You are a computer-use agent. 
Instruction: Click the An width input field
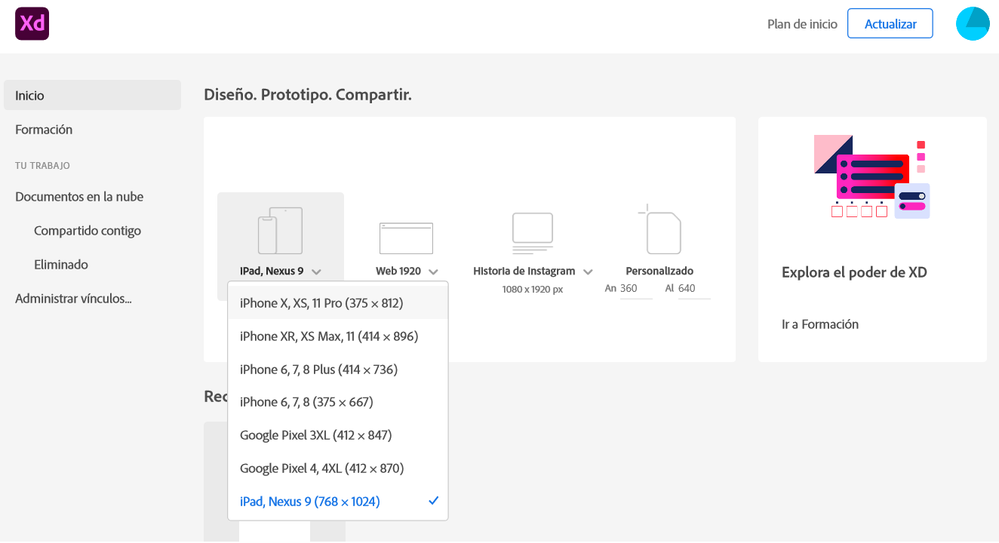[635, 289]
